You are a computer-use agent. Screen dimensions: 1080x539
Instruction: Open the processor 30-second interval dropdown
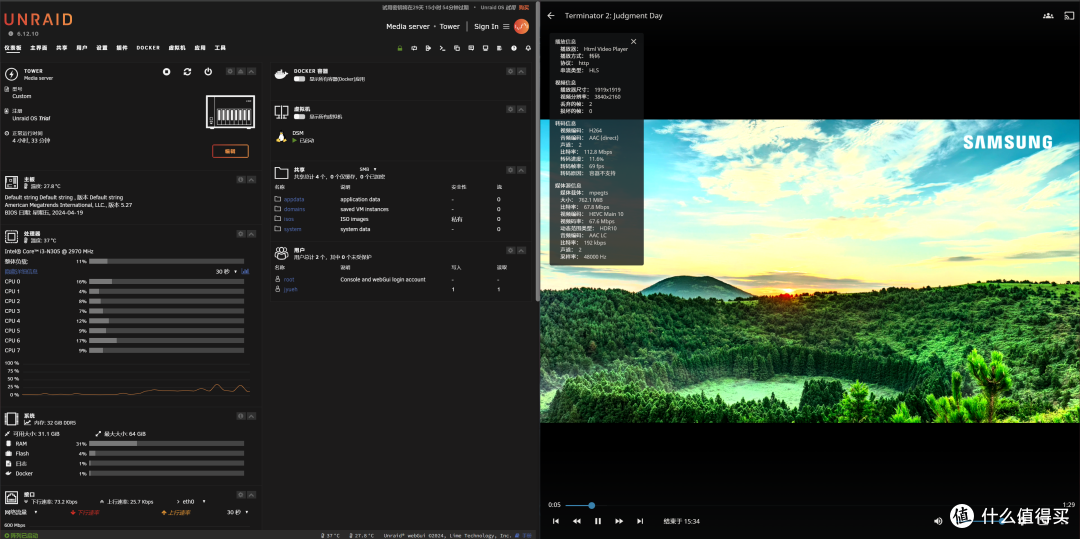[x=227, y=272]
